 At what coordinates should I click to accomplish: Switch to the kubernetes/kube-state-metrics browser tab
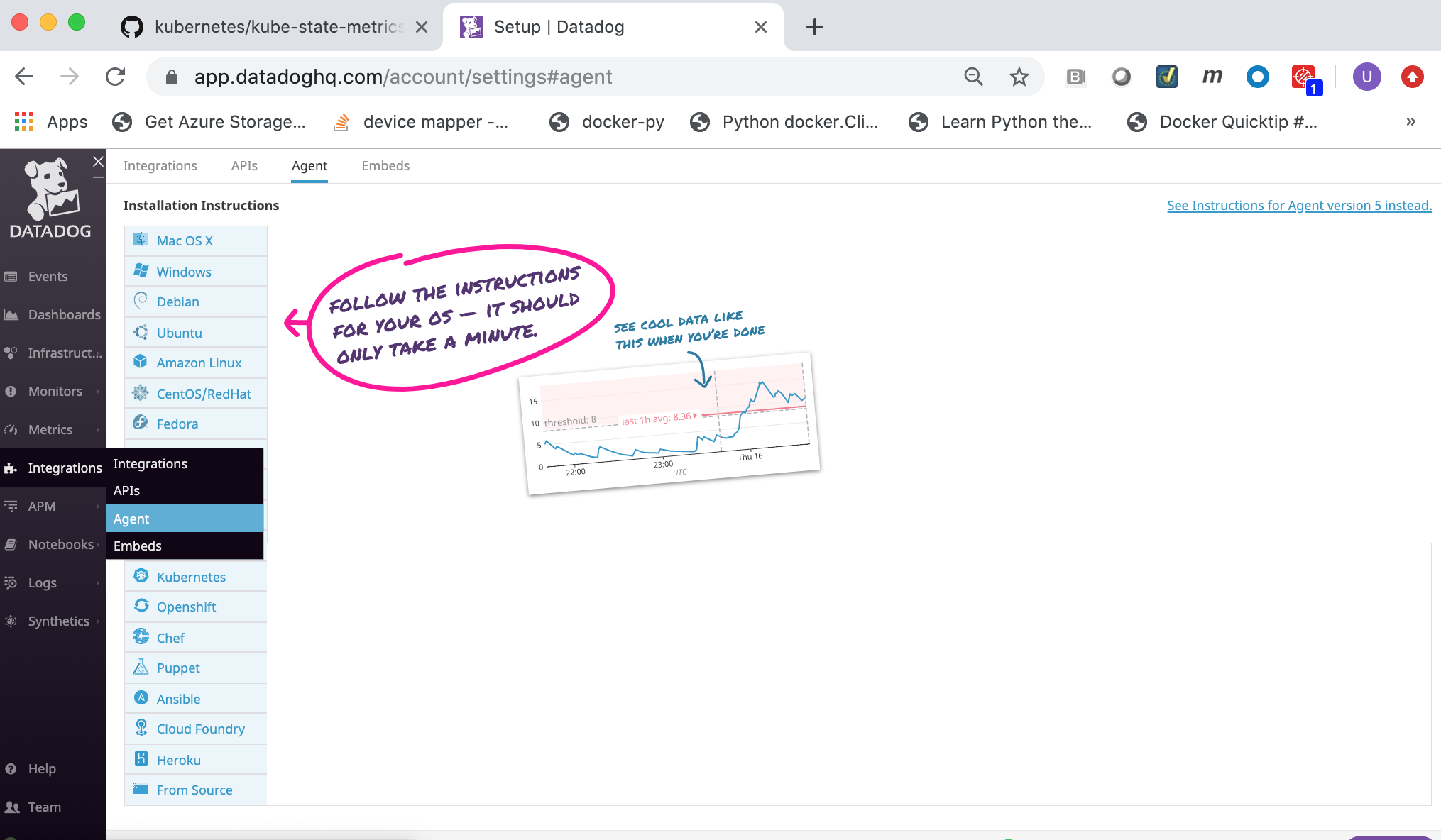coord(277,27)
